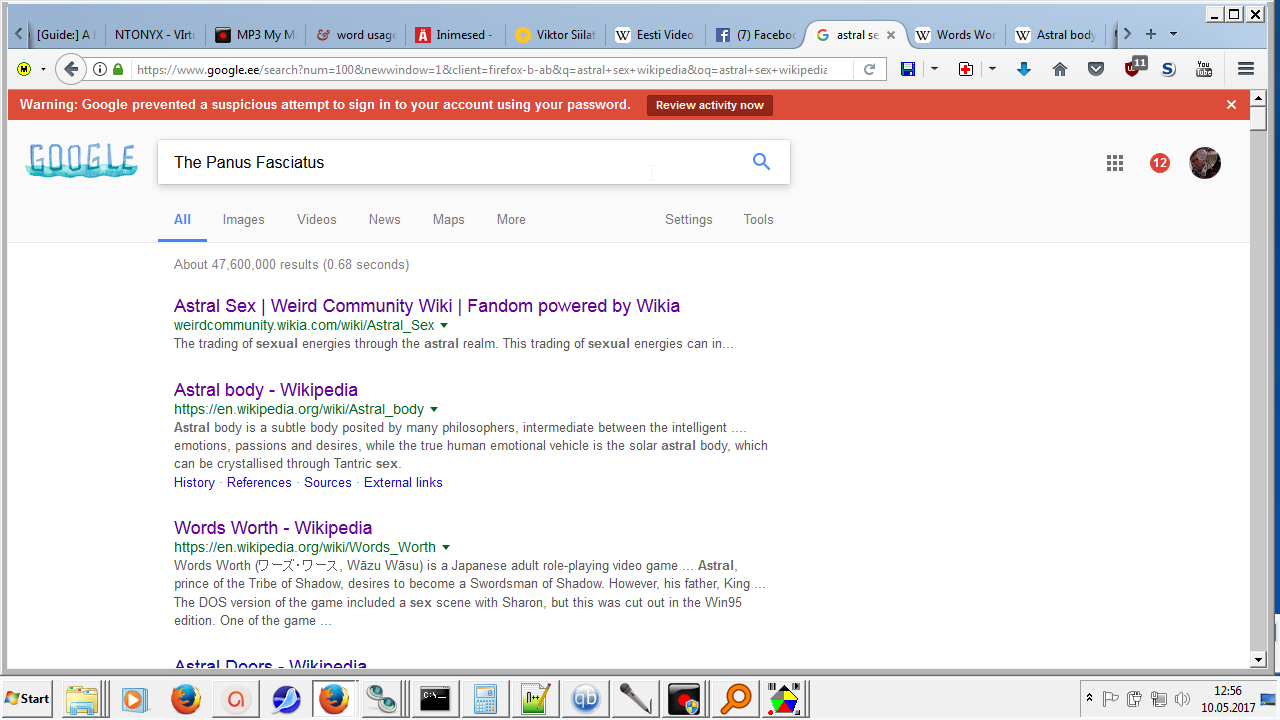1280x720 pixels.
Task: Open the Astral body - Wikipedia result
Action: (266, 390)
